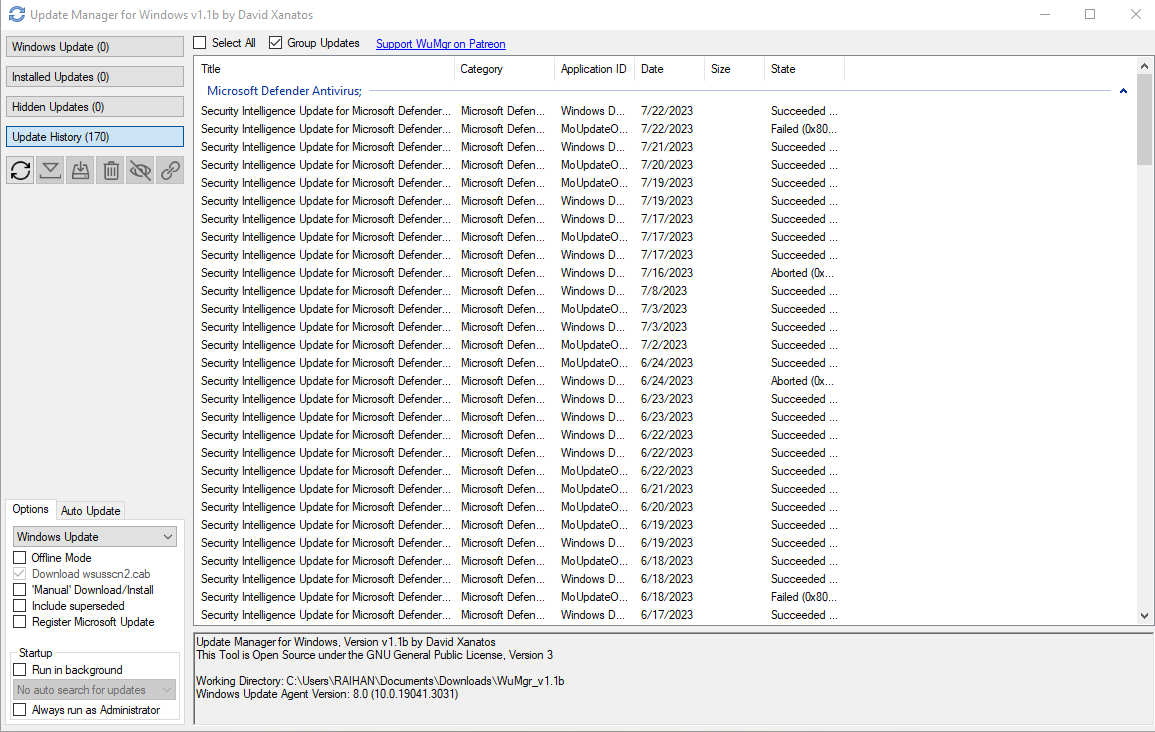The width and height of the screenshot is (1155, 732).
Task: Select the Failed update dated 7/22/2023
Action: [x=519, y=129]
